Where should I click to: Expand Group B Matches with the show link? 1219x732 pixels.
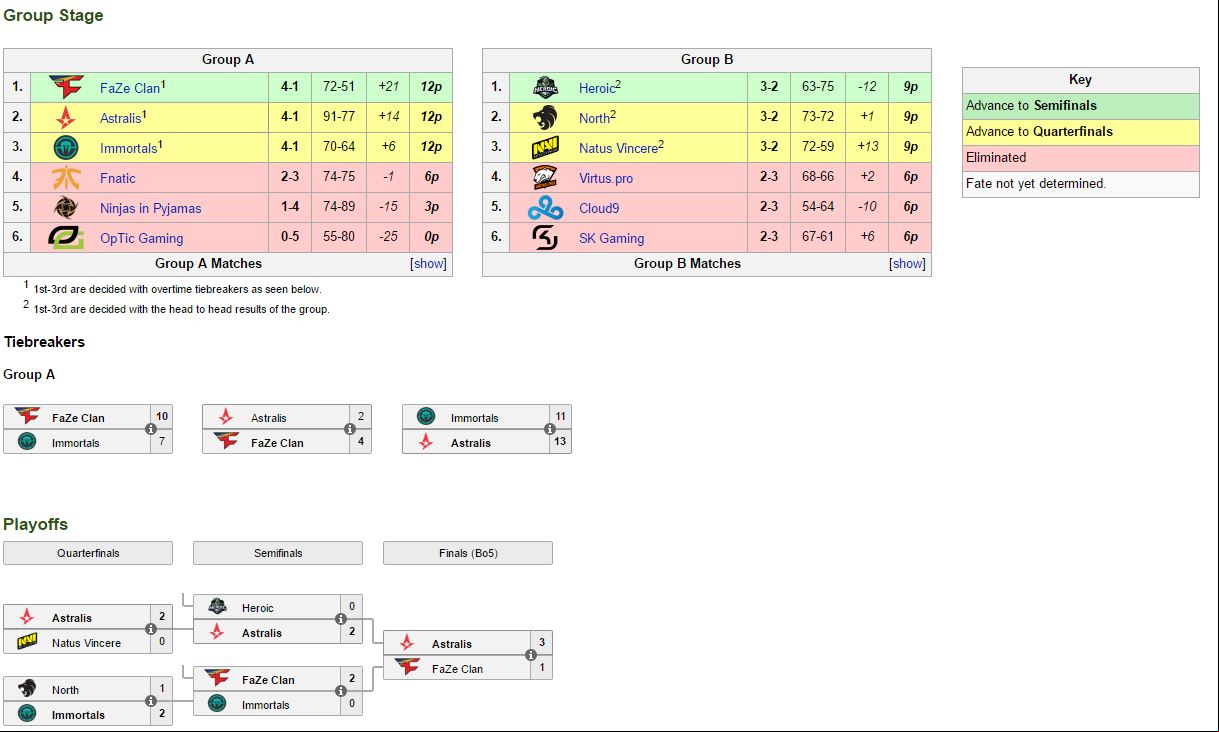pos(908,264)
